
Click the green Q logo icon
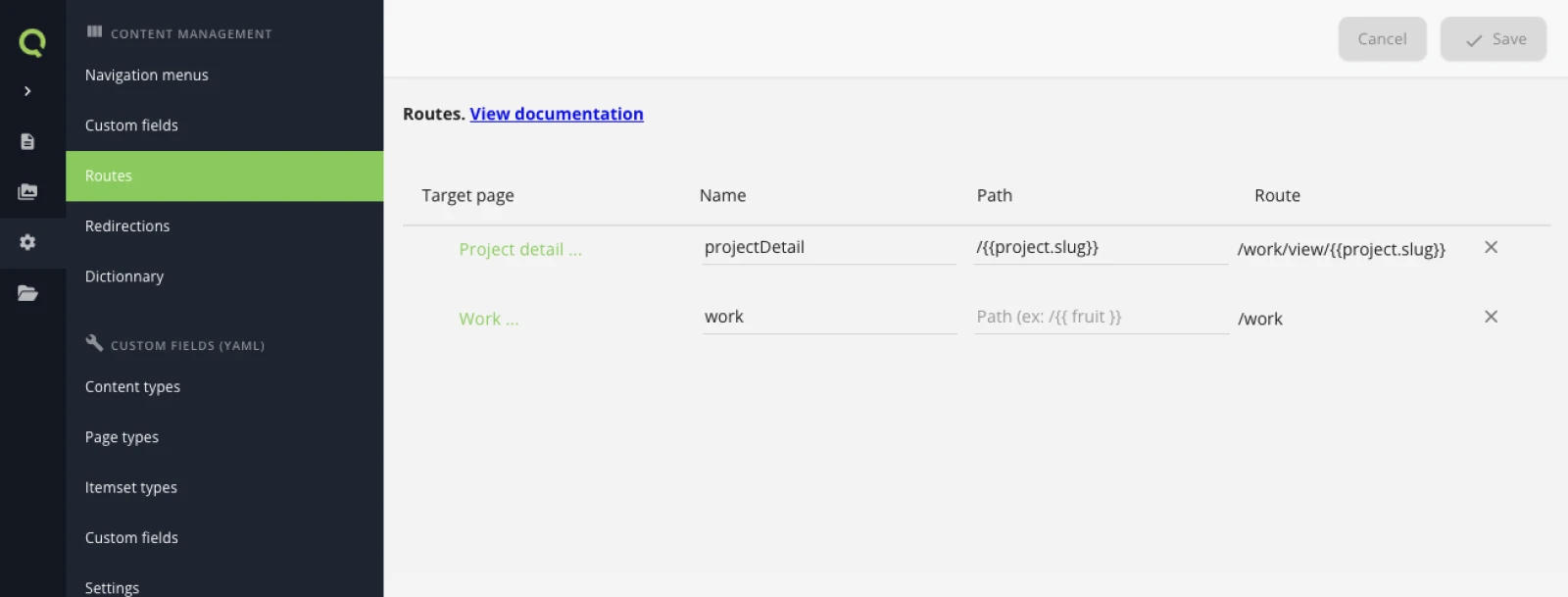pos(32,43)
